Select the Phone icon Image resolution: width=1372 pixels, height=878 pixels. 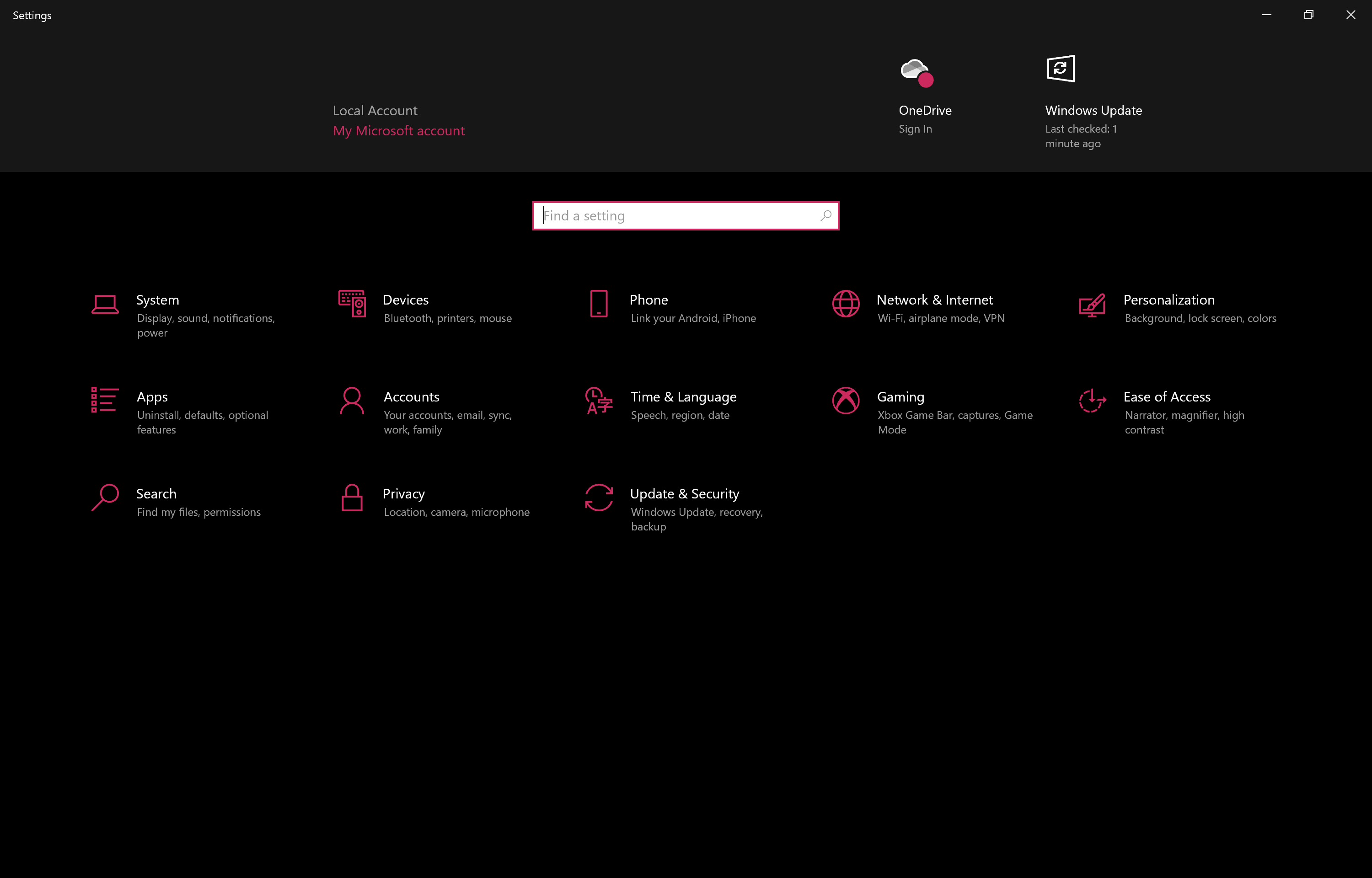599,304
